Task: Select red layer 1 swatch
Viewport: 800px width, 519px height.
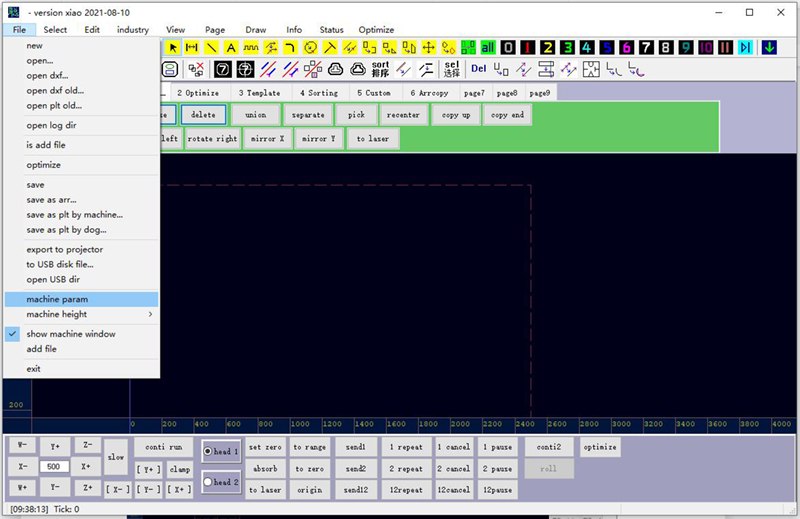Action: [x=528, y=48]
